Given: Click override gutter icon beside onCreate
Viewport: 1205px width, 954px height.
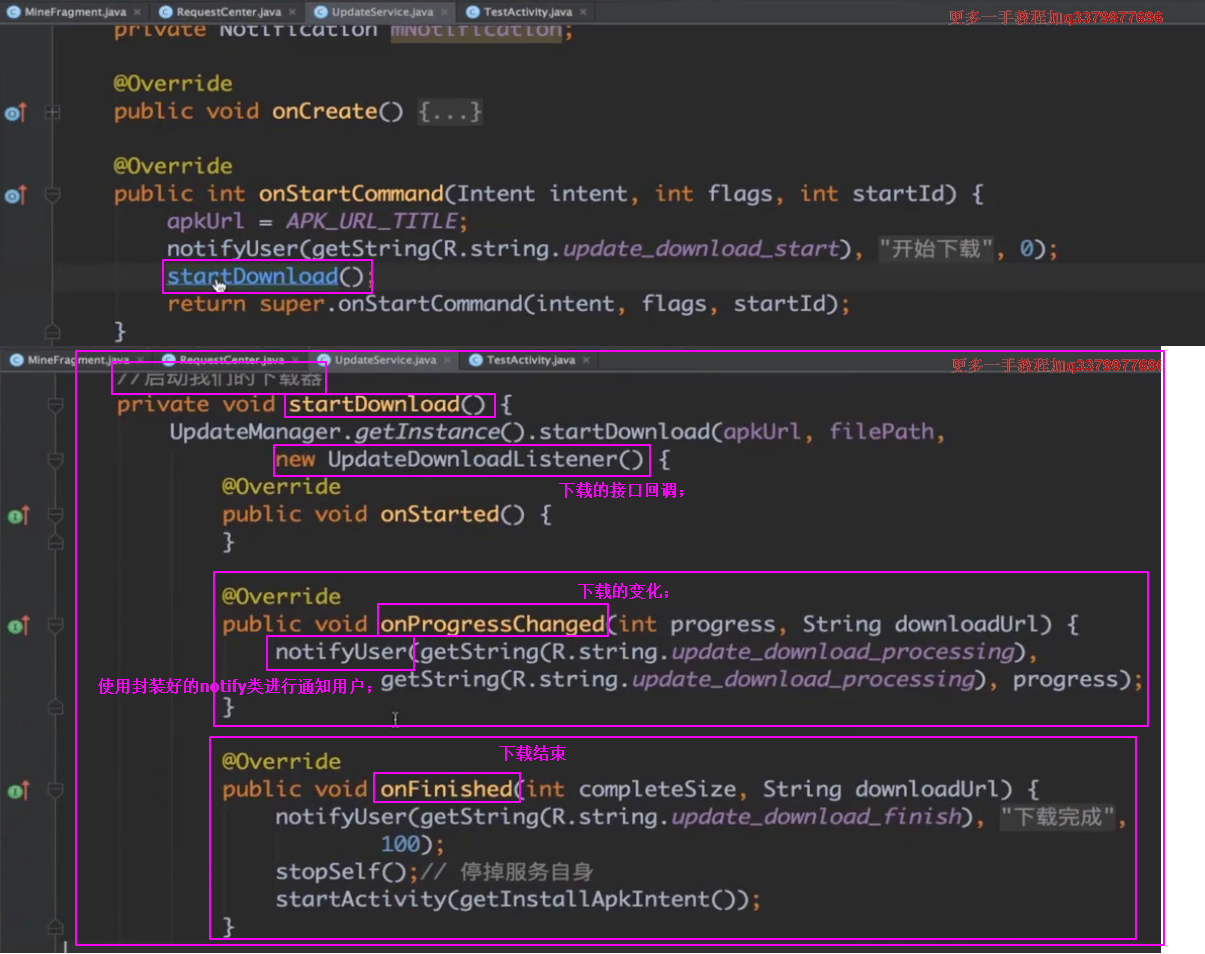Looking at the screenshot, I should click(15, 113).
